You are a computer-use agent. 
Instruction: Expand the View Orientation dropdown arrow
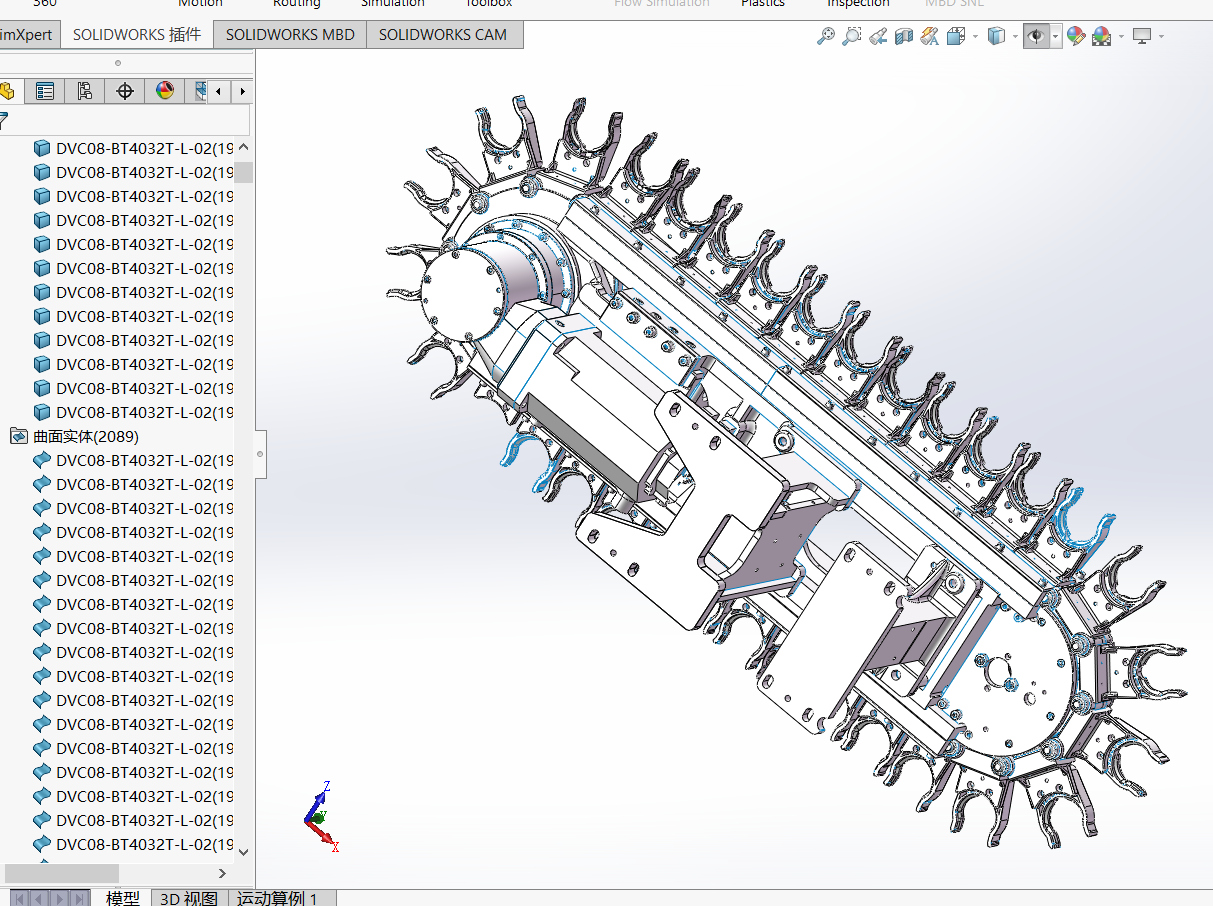(x=974, y=37)
